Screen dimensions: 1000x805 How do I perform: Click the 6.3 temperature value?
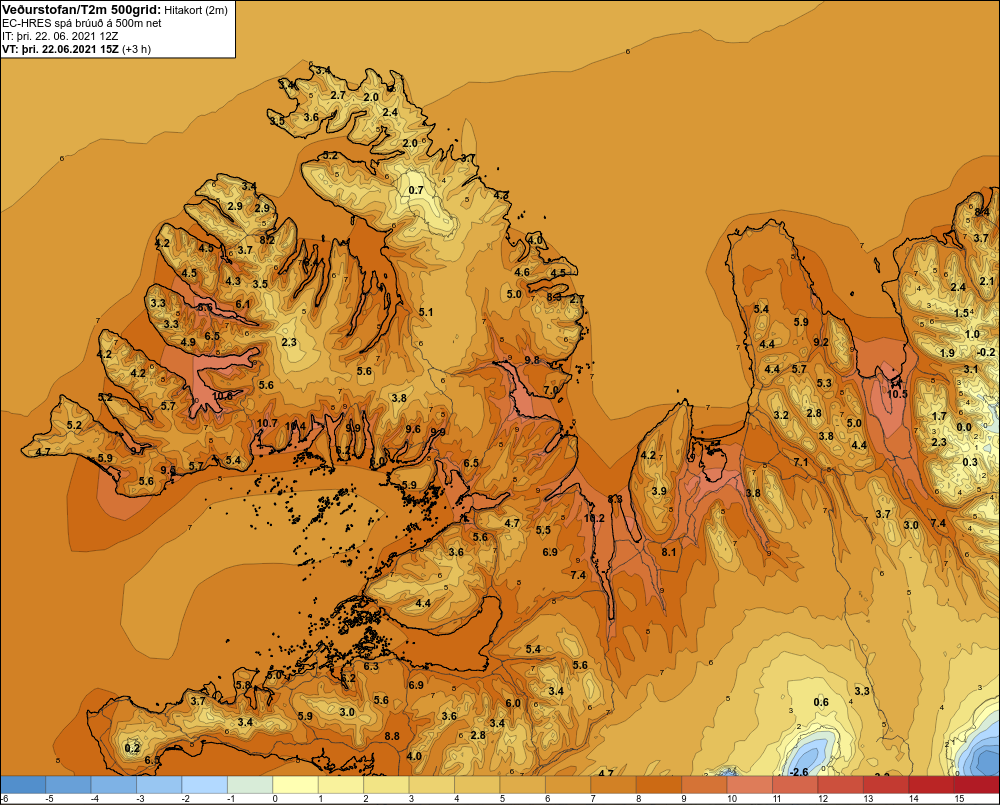(371, 666)
